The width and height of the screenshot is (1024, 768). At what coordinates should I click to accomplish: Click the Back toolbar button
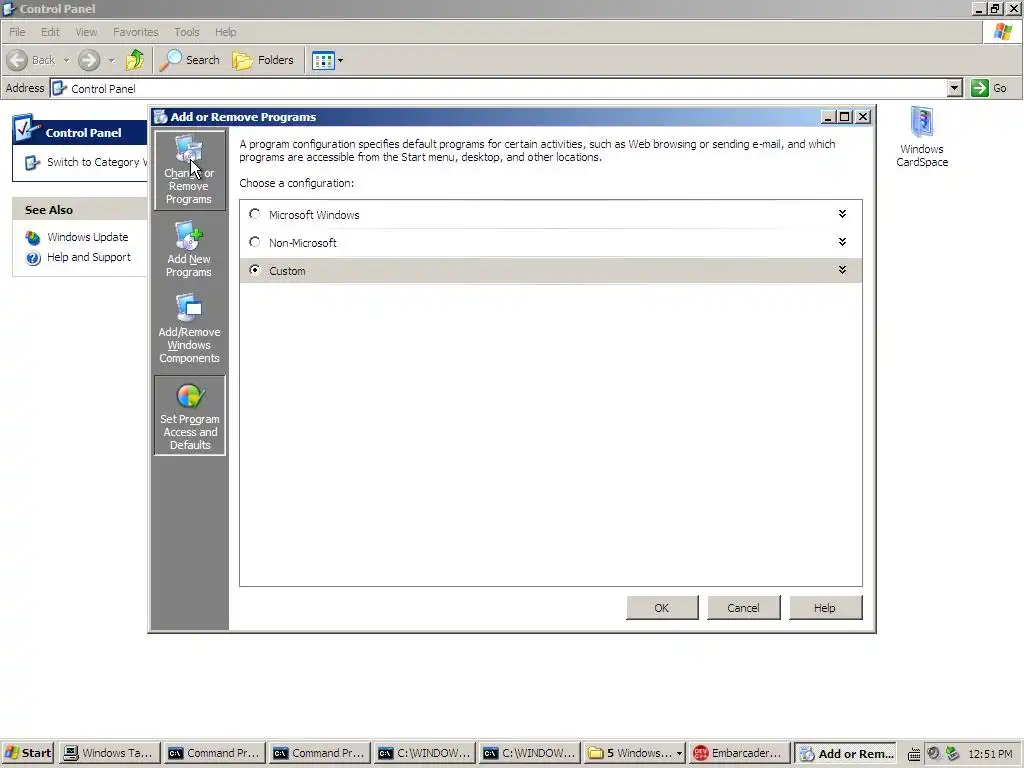[x=32, y=60]
